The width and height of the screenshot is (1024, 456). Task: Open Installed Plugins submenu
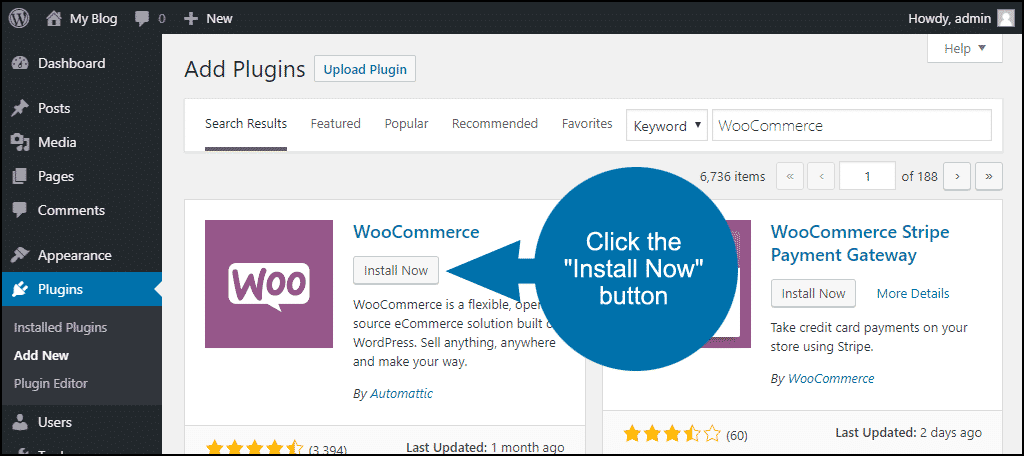pyautogui.click(x=60, y=328)
